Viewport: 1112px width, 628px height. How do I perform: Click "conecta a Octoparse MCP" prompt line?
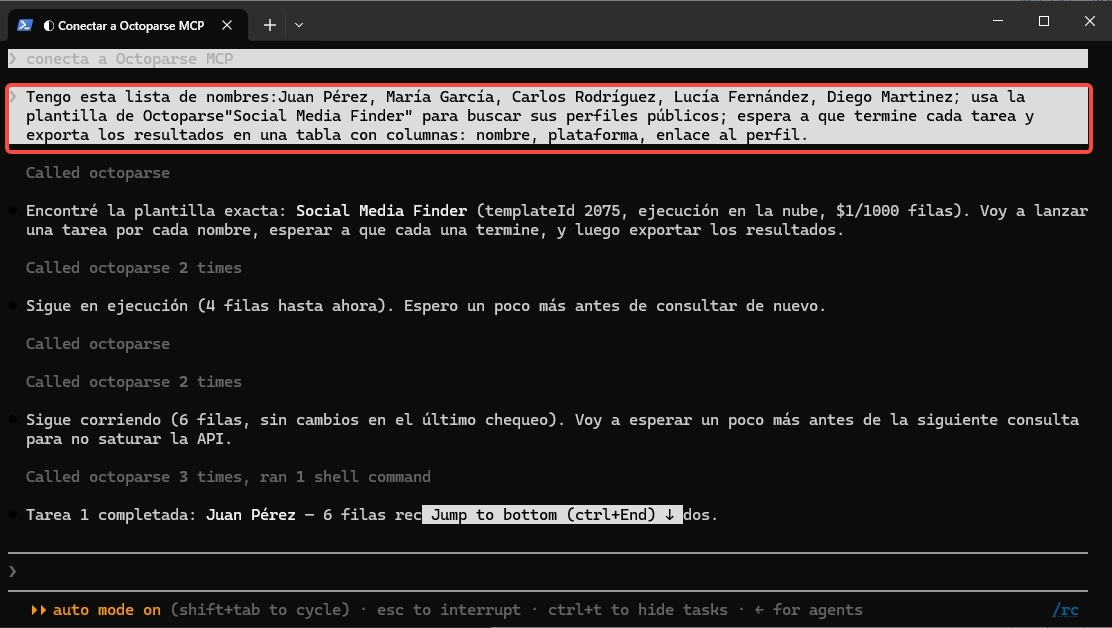547,59
